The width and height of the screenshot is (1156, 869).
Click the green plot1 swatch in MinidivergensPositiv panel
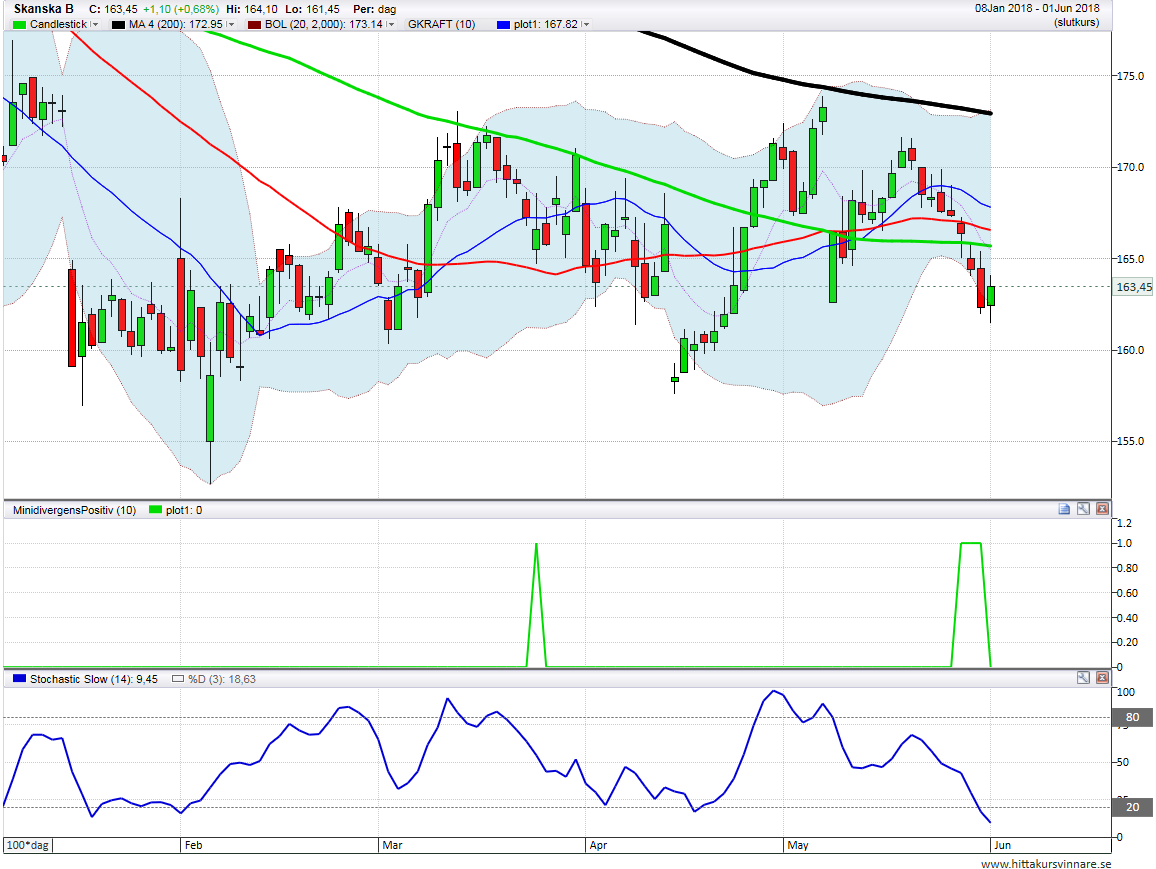click(x=155, y=509)
